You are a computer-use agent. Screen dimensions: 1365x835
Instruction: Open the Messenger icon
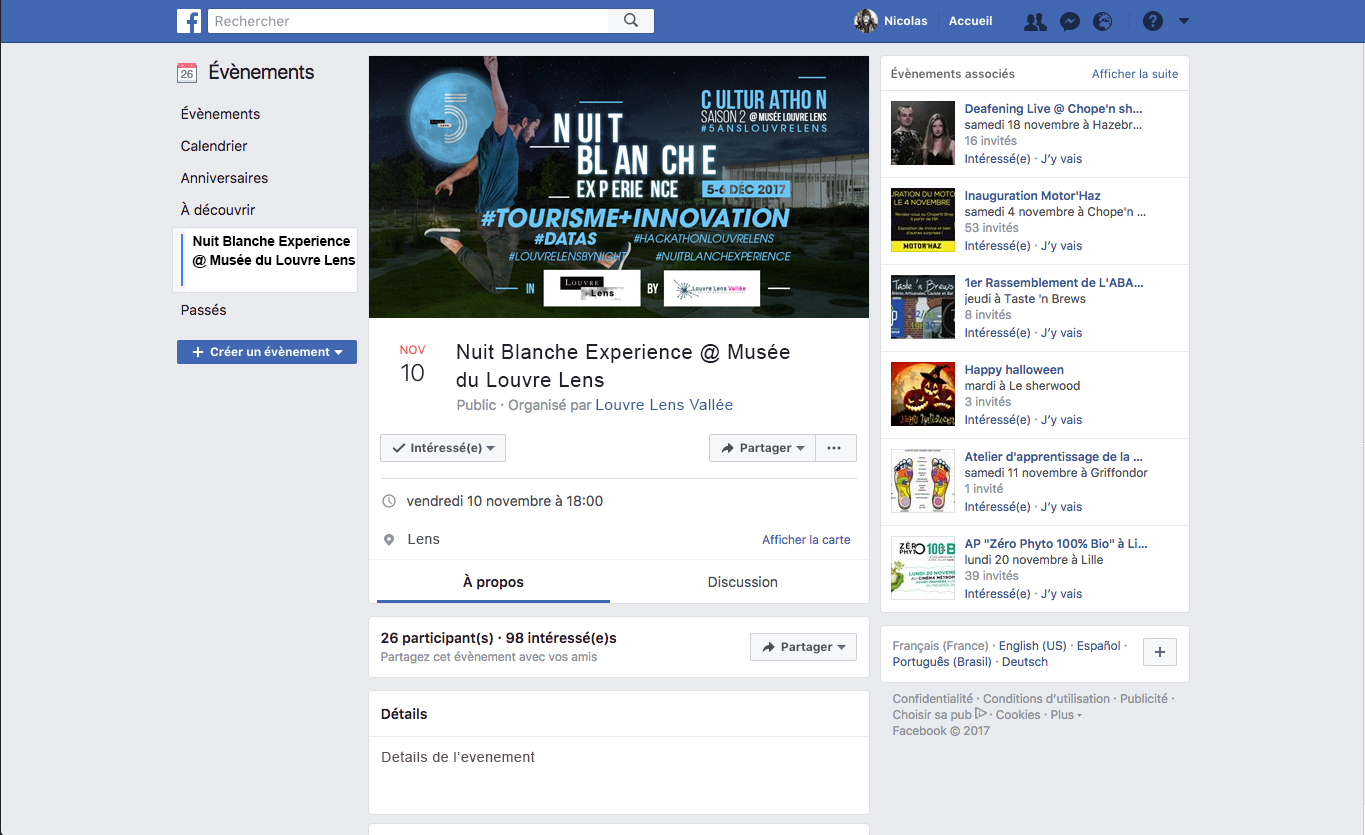(x=1070, y=21)
